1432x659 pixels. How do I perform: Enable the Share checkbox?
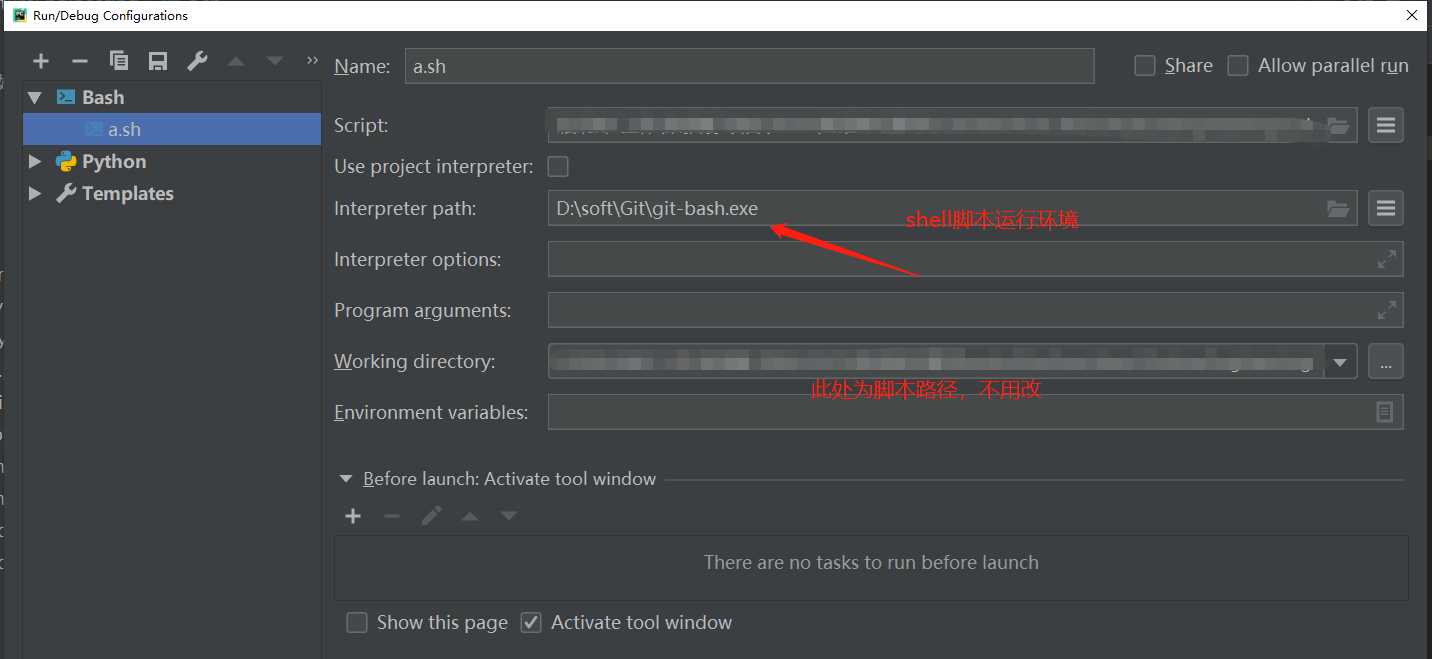(x=1143, y=64)
